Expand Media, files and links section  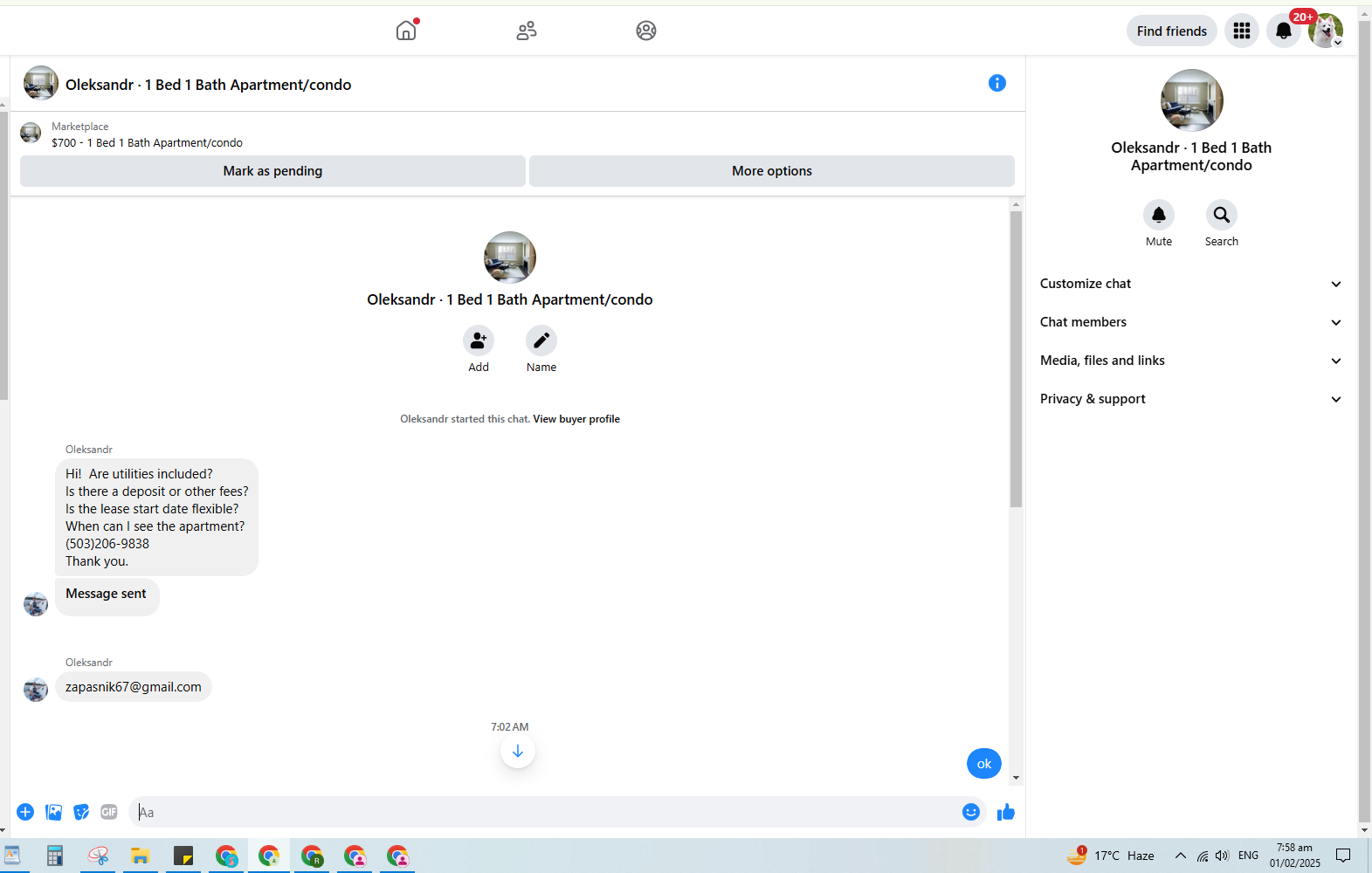point(1190,361)
